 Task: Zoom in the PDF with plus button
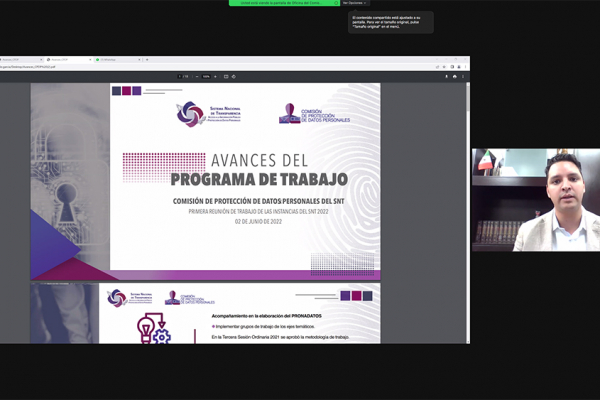tap(215, 77)
